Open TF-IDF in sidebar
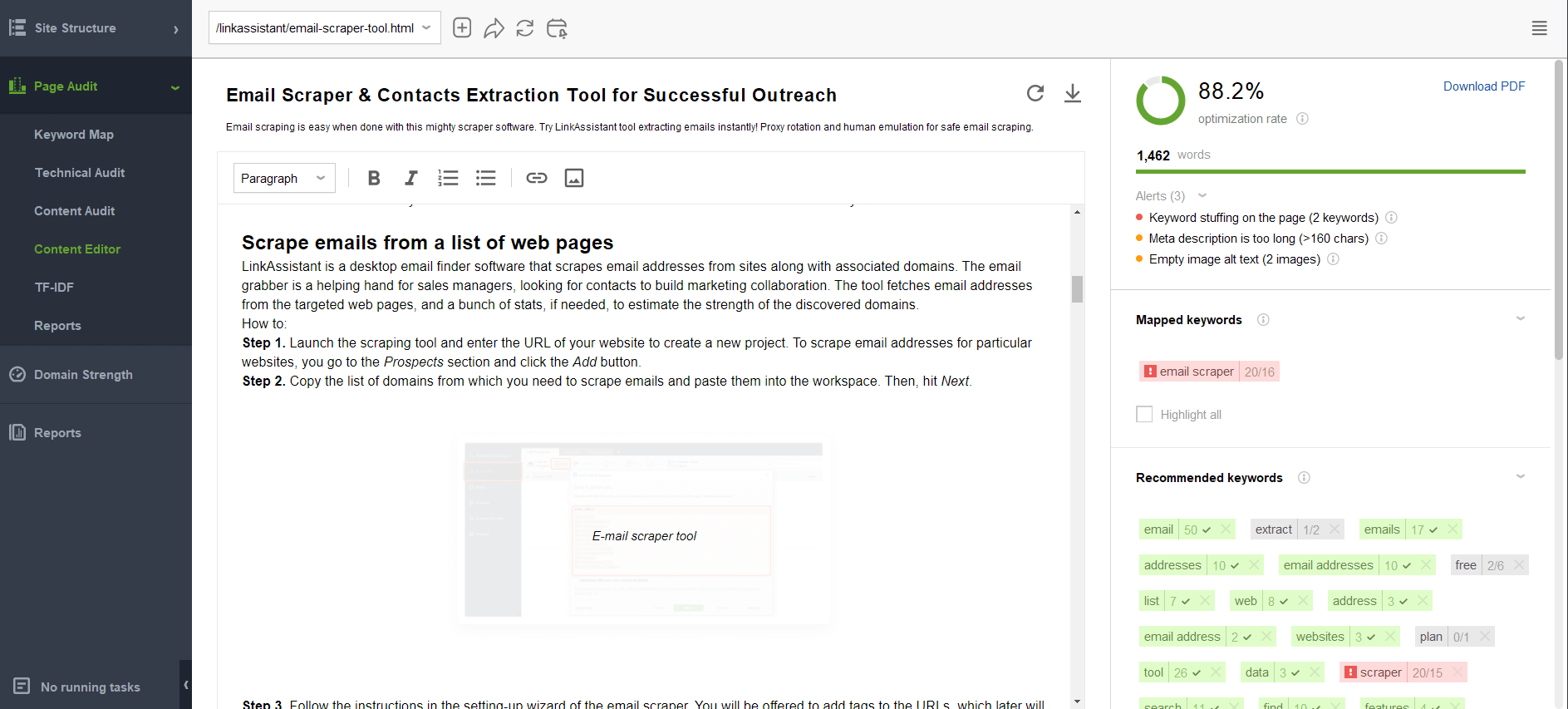 tap(54, 288)
